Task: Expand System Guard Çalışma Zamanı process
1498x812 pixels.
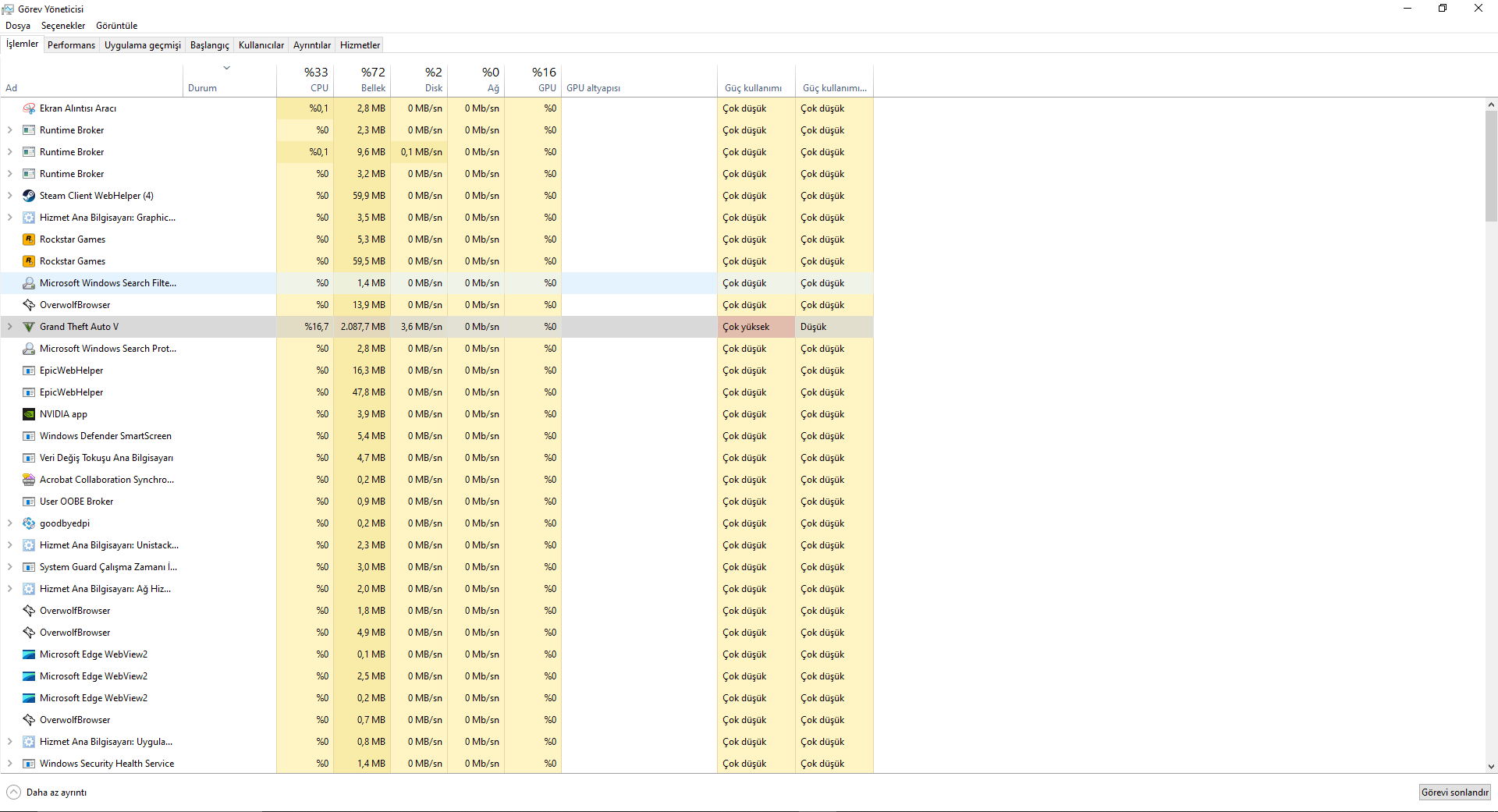Action: click(9, 567)
